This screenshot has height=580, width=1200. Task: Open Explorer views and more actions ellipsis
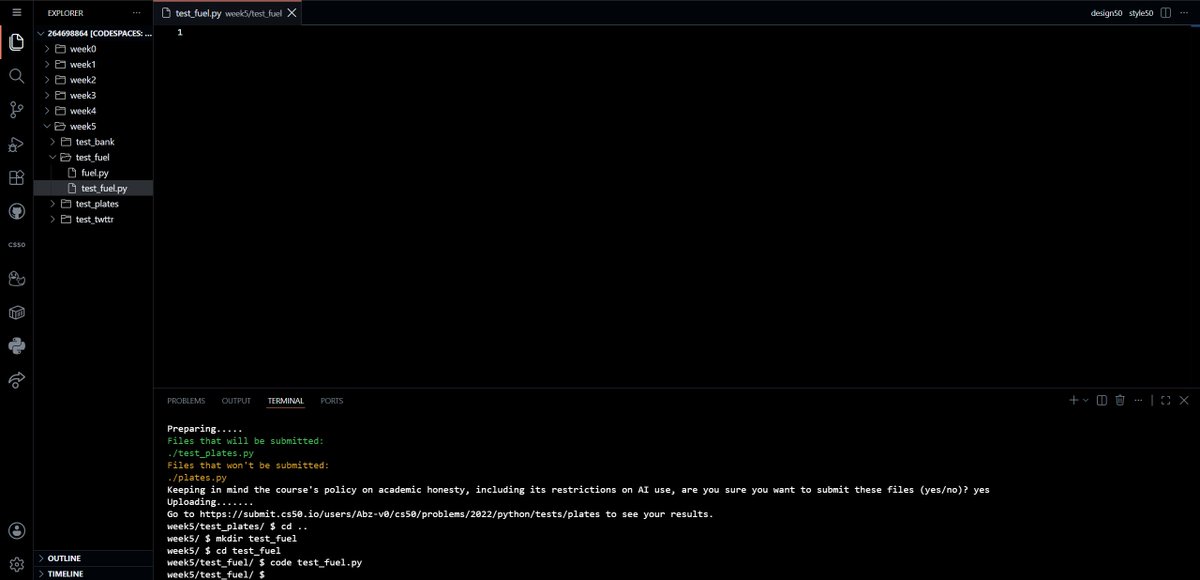coord(137,13)
